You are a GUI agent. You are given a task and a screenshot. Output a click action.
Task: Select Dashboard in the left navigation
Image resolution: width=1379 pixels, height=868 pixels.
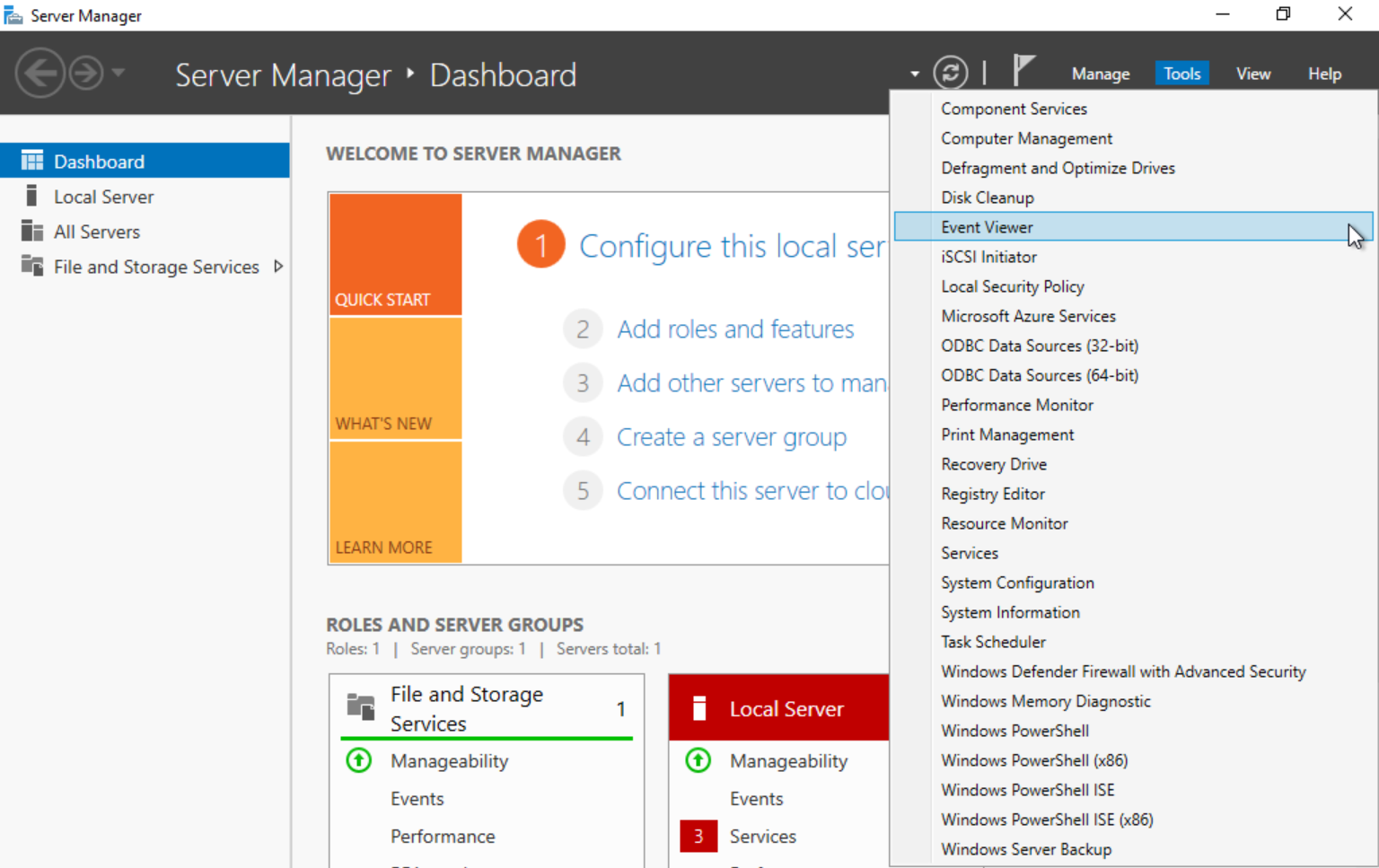click(x=145, y=161)
